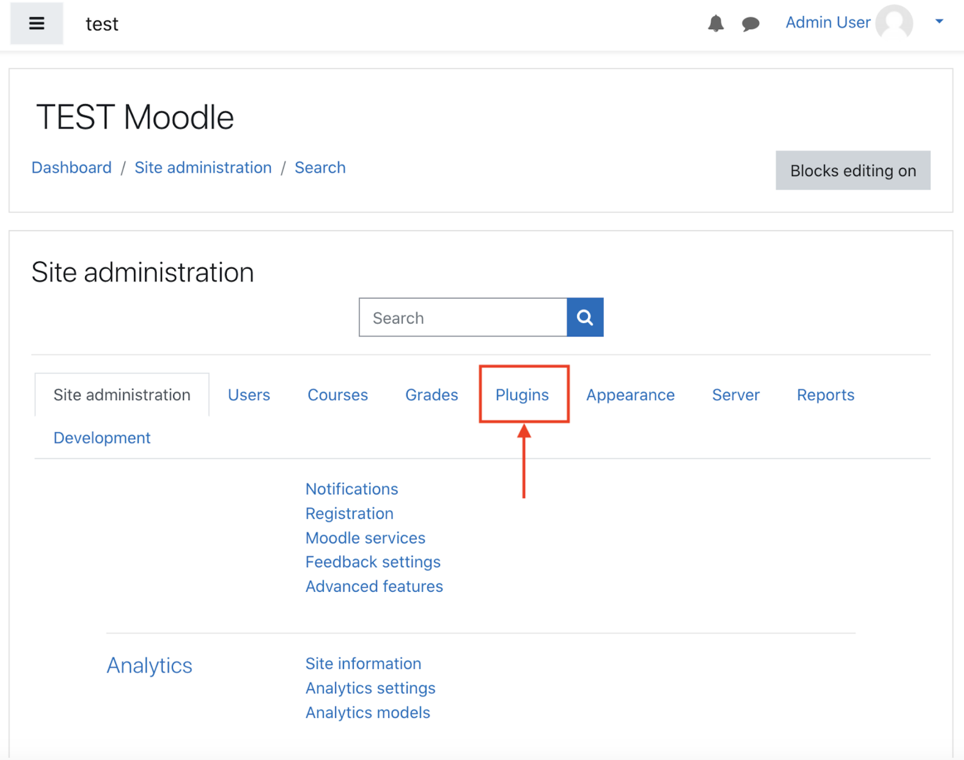
Task: Open the Registration settings page
Action: click(x=349, y=513)
